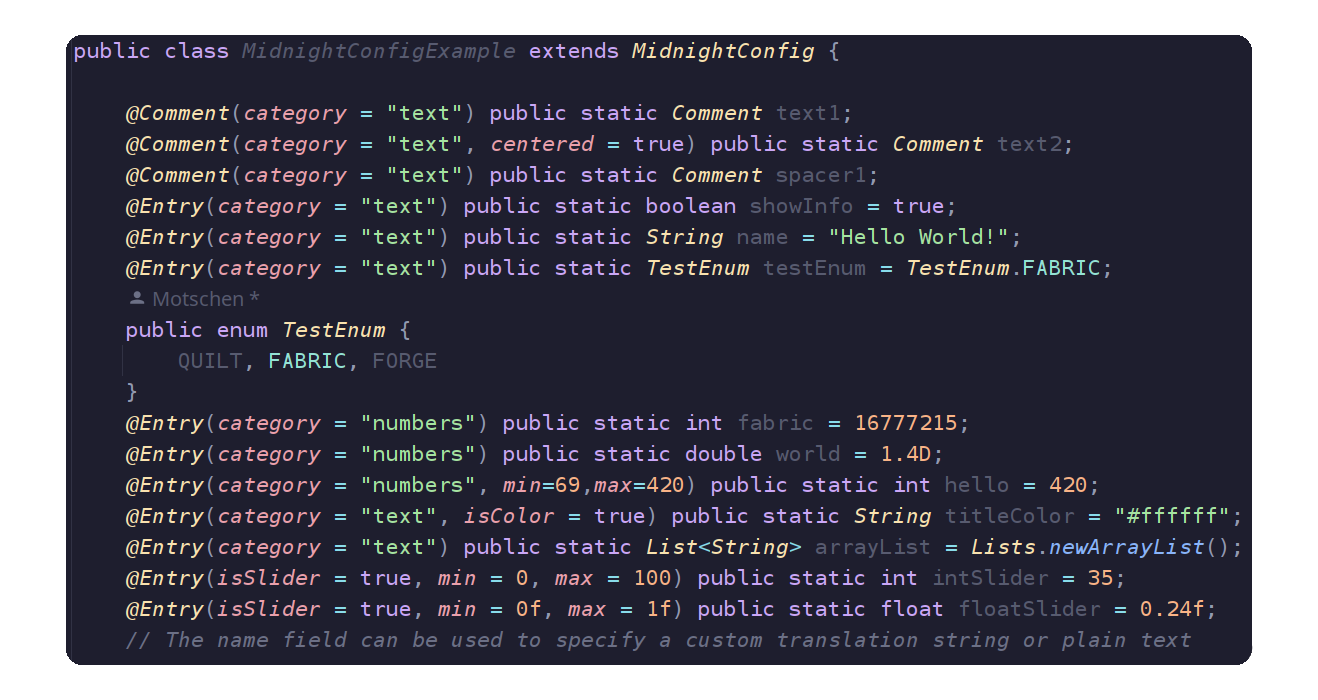Click the FORGE enum constant

tap(404, 361)
